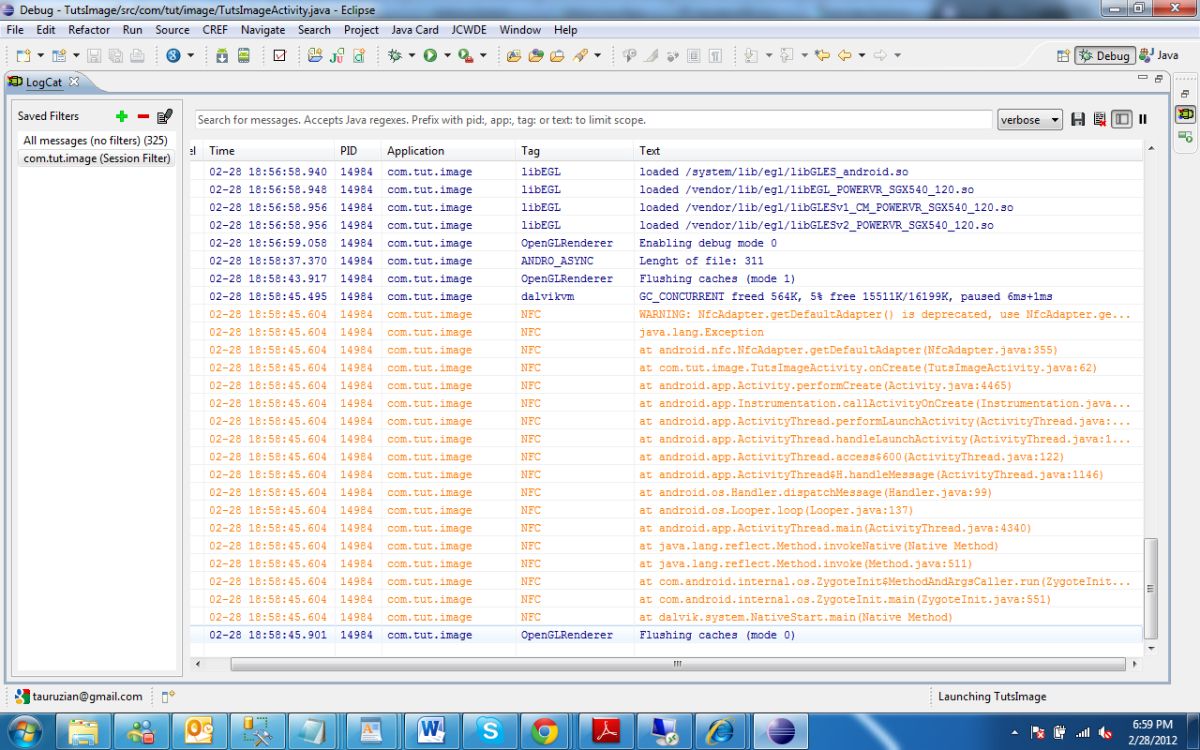Open the Window menu

click(x=520, y=30)
